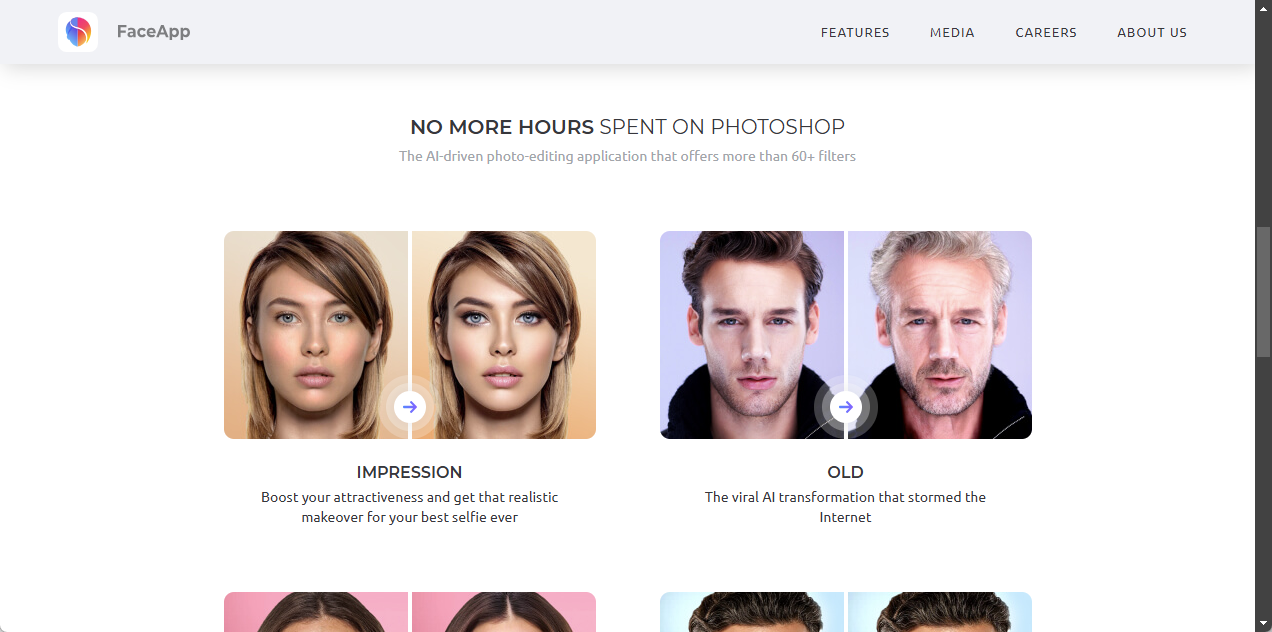Screen dimensions: 1272x632
Task: Click the IMPRESSION filter title
Action: pyautogui.click(x=410, y=472)
